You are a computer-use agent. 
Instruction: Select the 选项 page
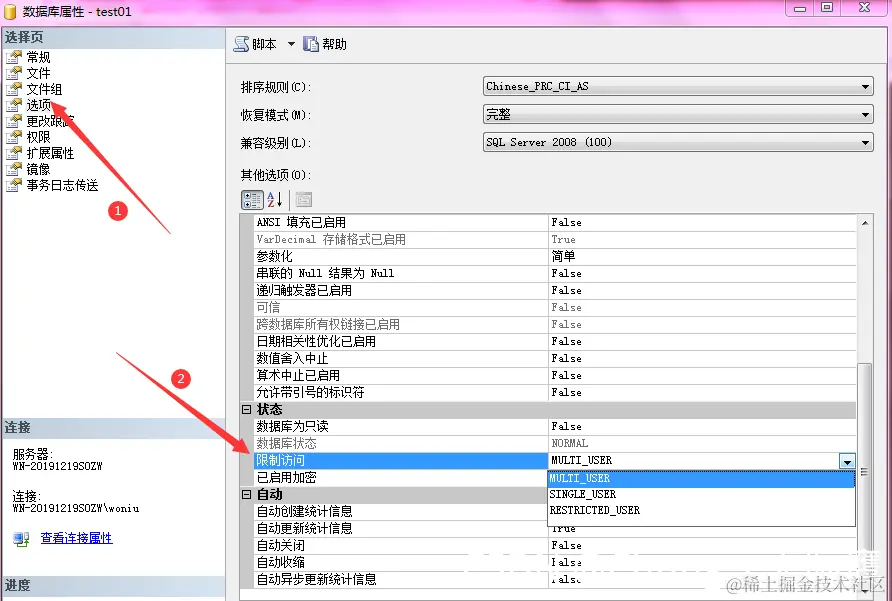[39, 105]
